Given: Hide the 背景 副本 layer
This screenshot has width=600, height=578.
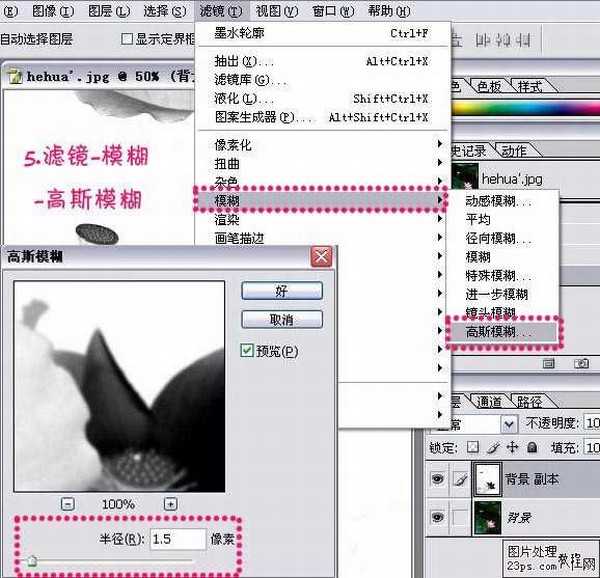Looking at the screenshot, I should pos(437,479).
